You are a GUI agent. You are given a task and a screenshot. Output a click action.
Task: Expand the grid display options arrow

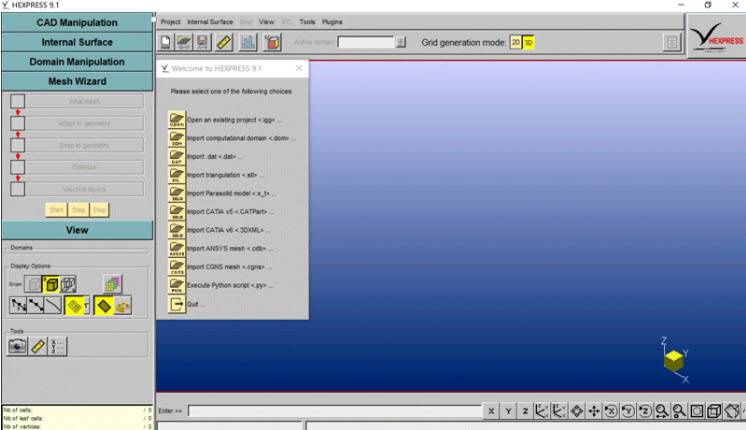(x=87, y=306)
